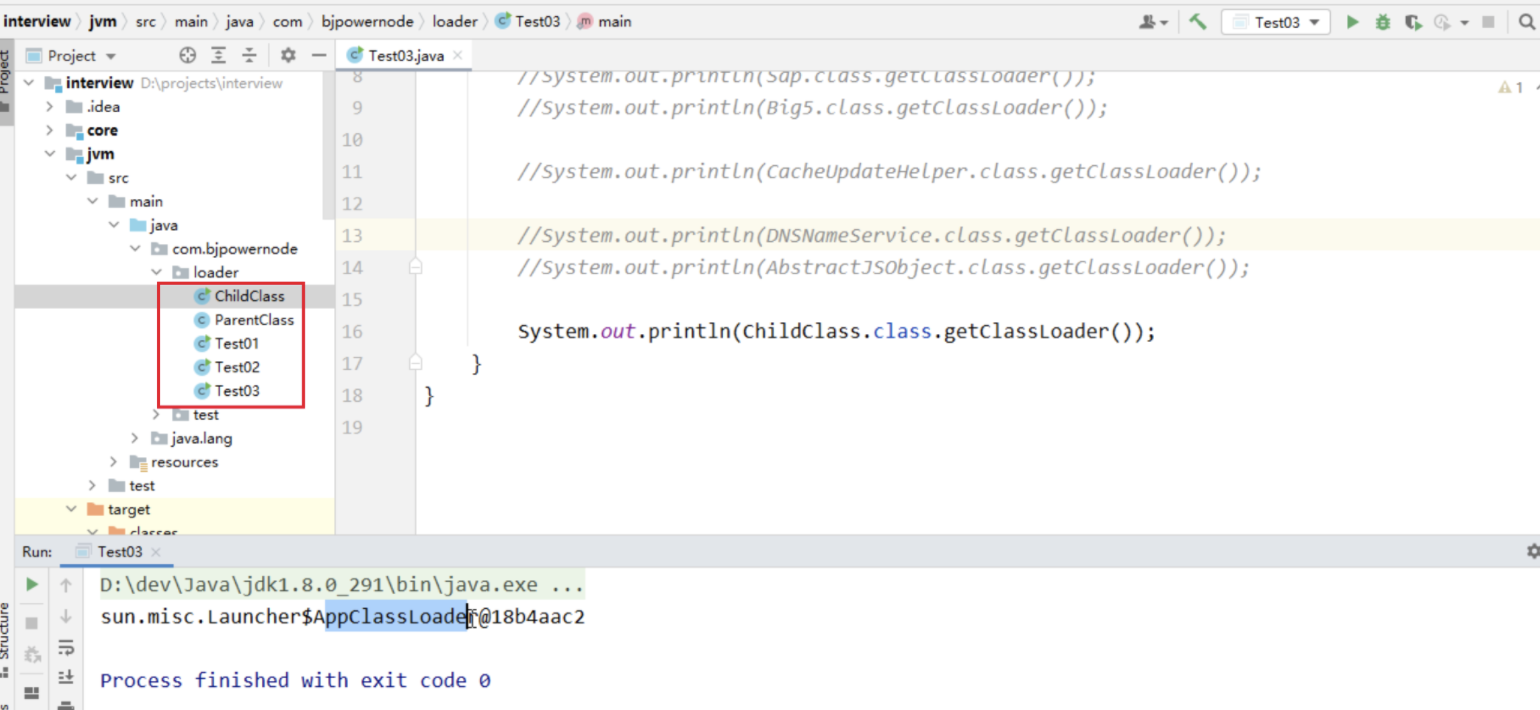The height and width of the screenshot is (710, 1540).
Task: Click 'main' method breadcrumb
Action: point(604,21)
